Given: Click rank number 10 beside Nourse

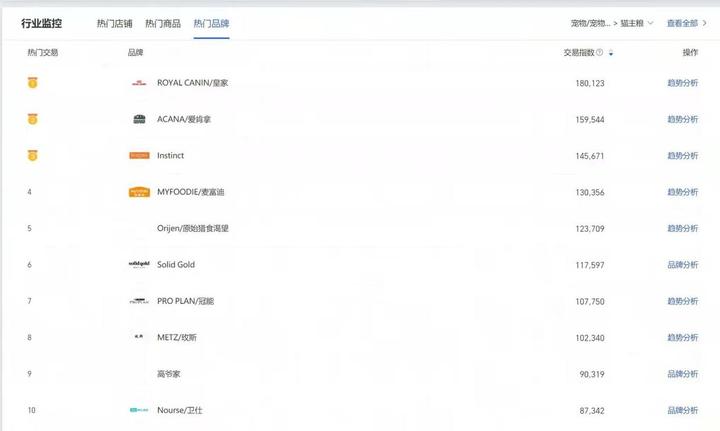Looking at the screenshot, I should pyautogui.click(x=31, y=410).
